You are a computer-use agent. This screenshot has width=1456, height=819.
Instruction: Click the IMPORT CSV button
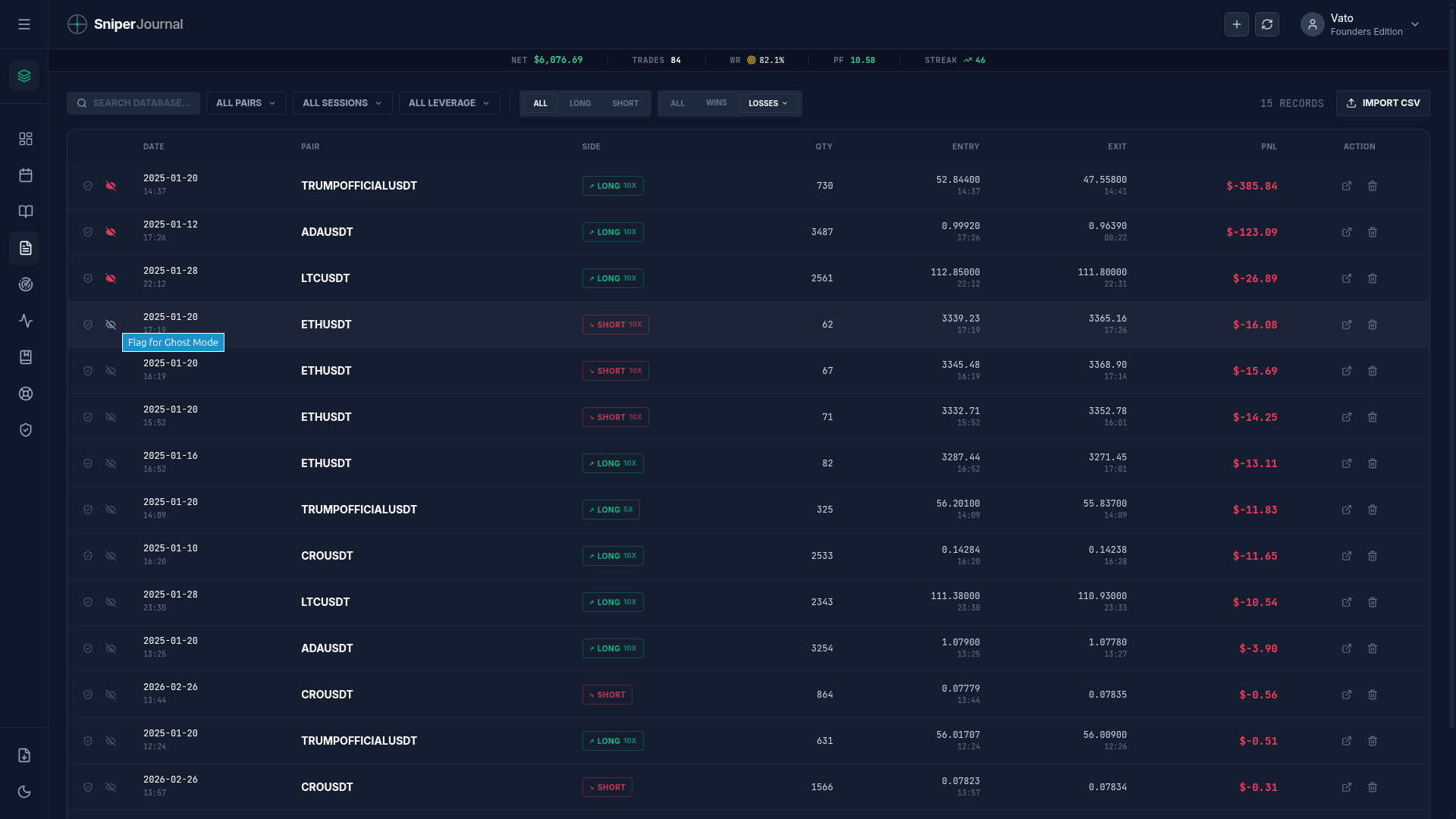1383,103
